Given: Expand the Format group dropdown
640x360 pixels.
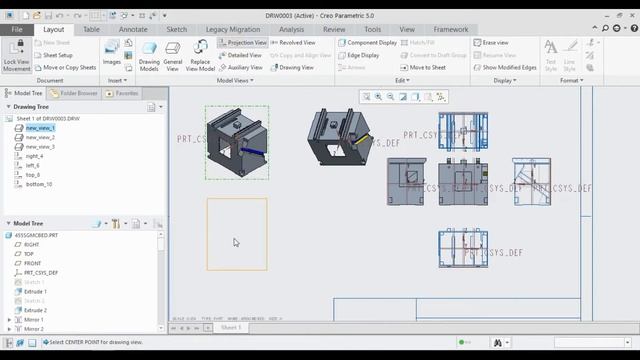Looking at the screenshot, I should point(571,80).
